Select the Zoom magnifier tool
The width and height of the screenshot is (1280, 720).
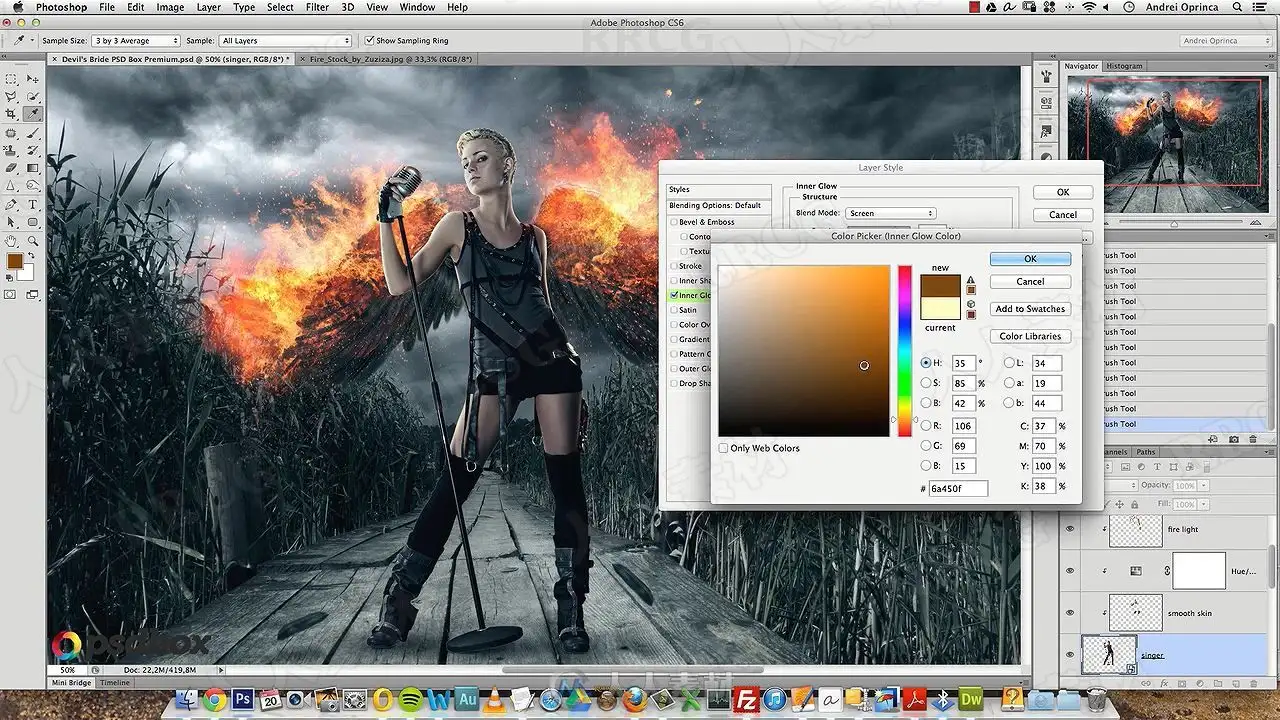pos(32,240)
